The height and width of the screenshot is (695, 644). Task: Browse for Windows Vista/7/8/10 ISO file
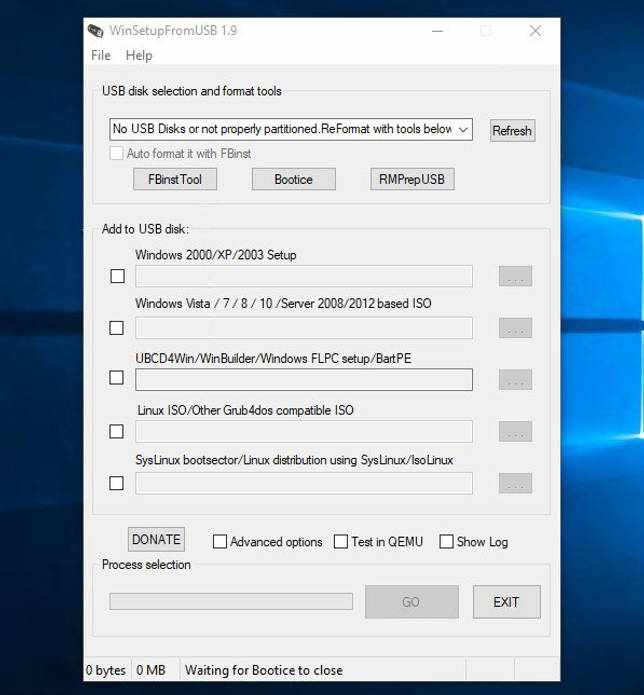515,328
